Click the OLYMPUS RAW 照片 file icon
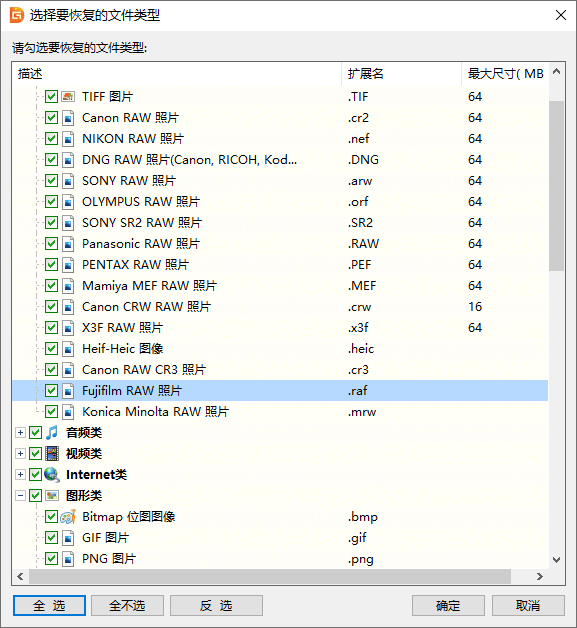Screen dimensions: 577x628 (x=68, y=201)
